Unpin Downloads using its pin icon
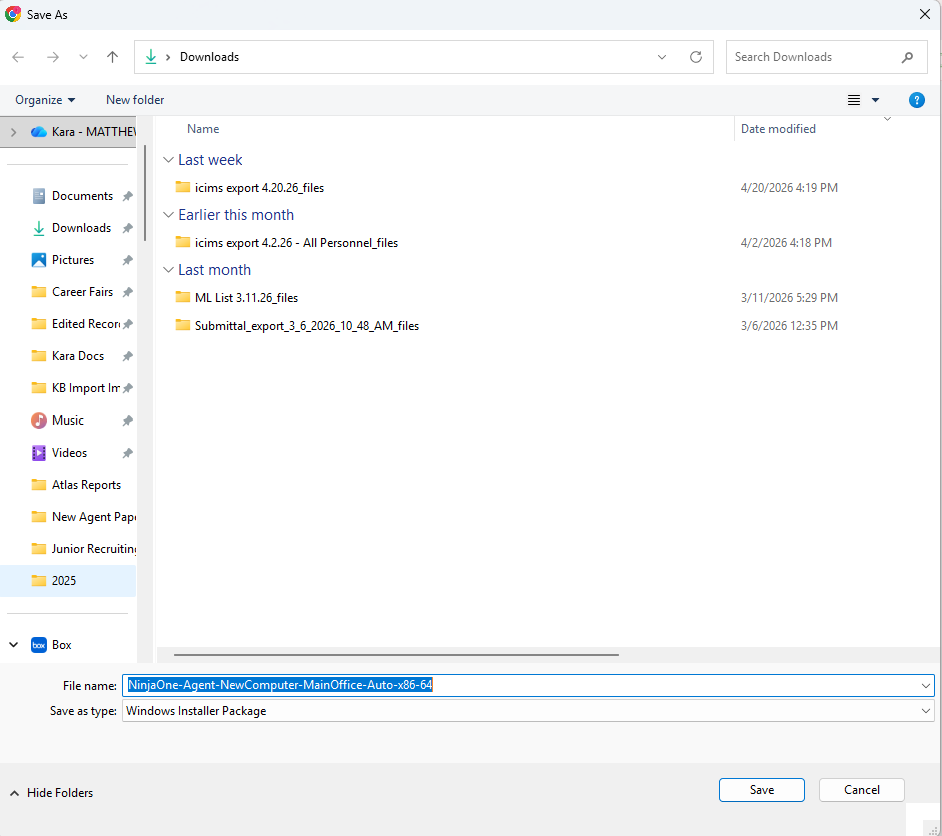 127,228
